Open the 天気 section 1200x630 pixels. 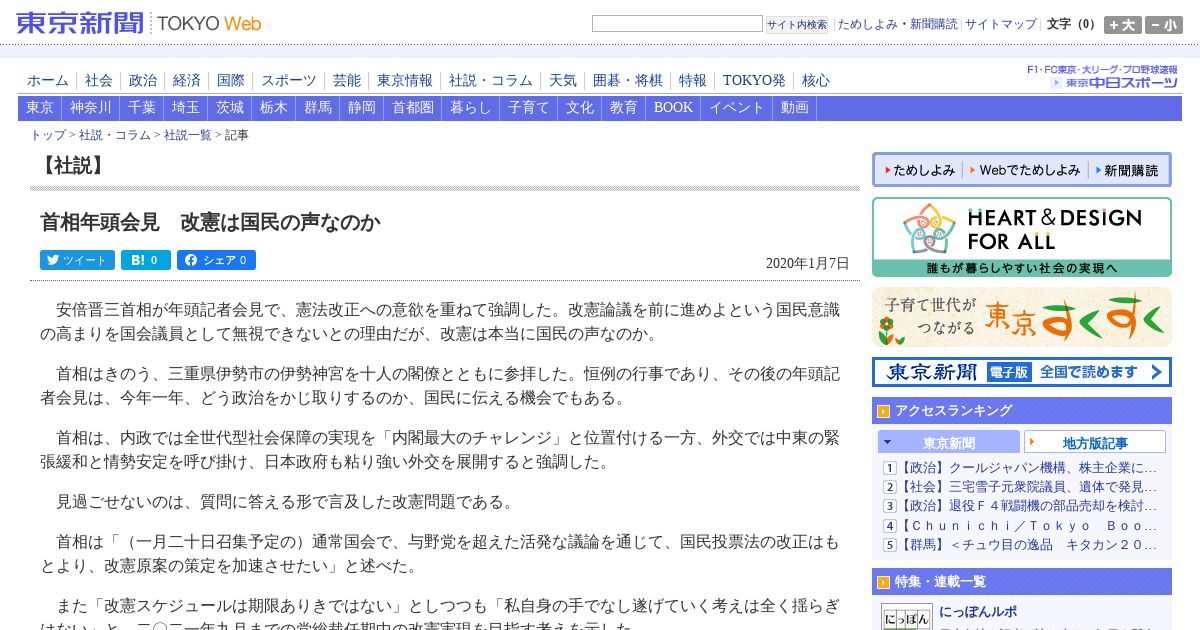563,81
